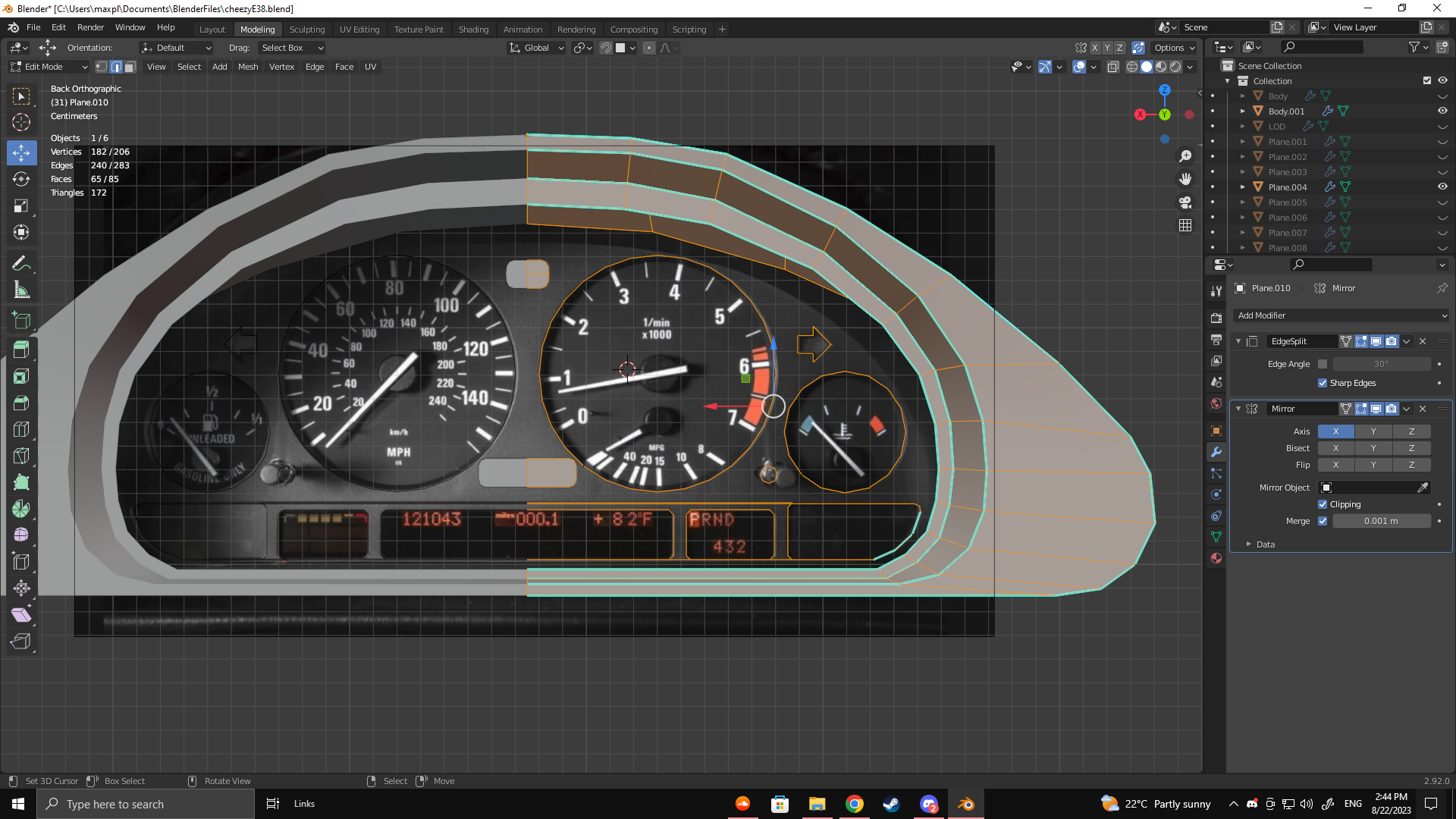Select the Rotate tool
1456x819 pixels.
(x=21, y=179)
